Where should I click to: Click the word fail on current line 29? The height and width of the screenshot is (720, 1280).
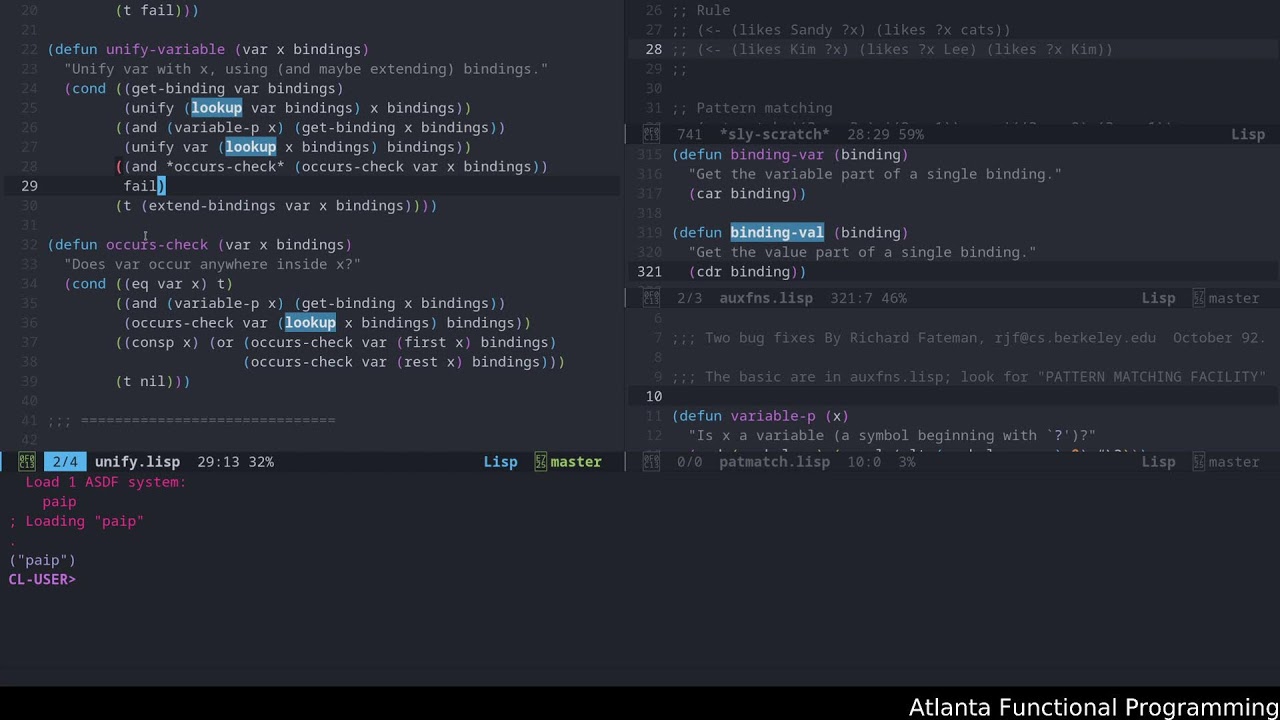pyautogui.click(x=141, y=186)
